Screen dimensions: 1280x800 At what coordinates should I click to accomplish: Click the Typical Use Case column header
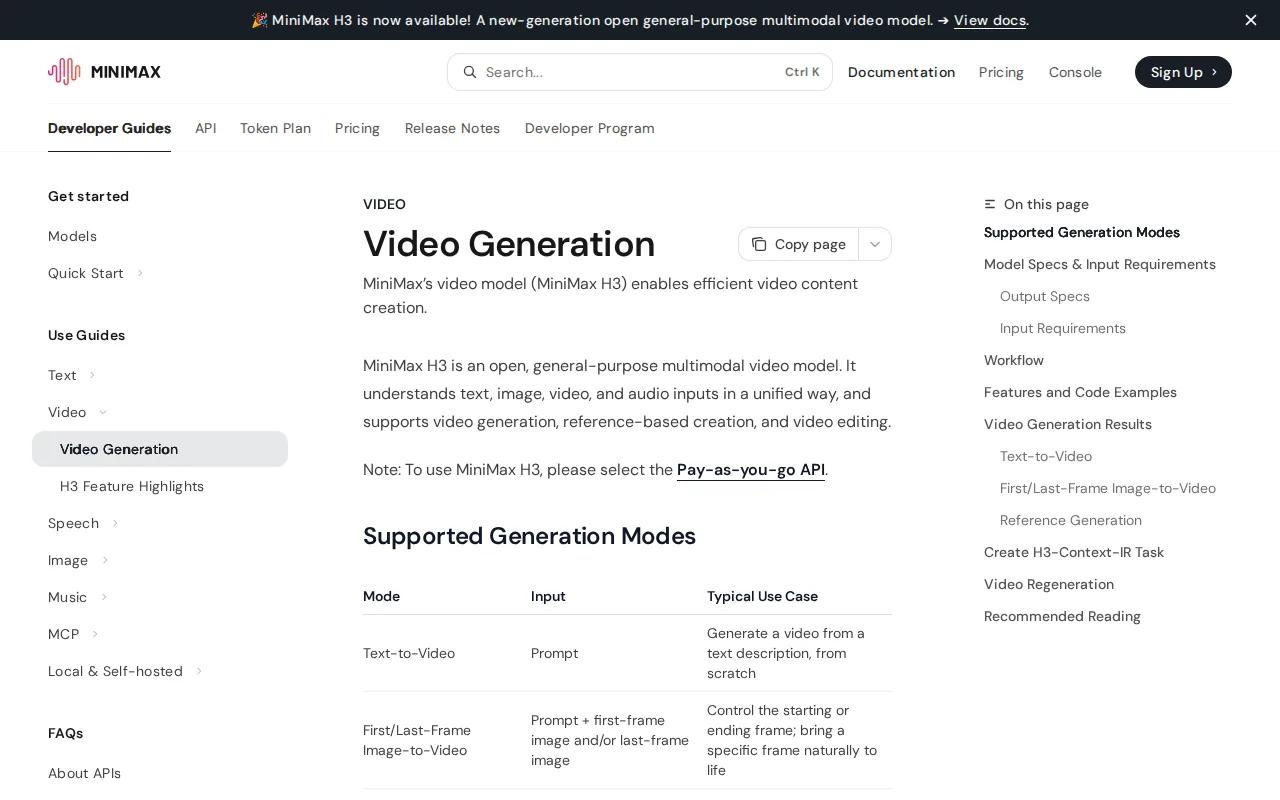[762, 596]
